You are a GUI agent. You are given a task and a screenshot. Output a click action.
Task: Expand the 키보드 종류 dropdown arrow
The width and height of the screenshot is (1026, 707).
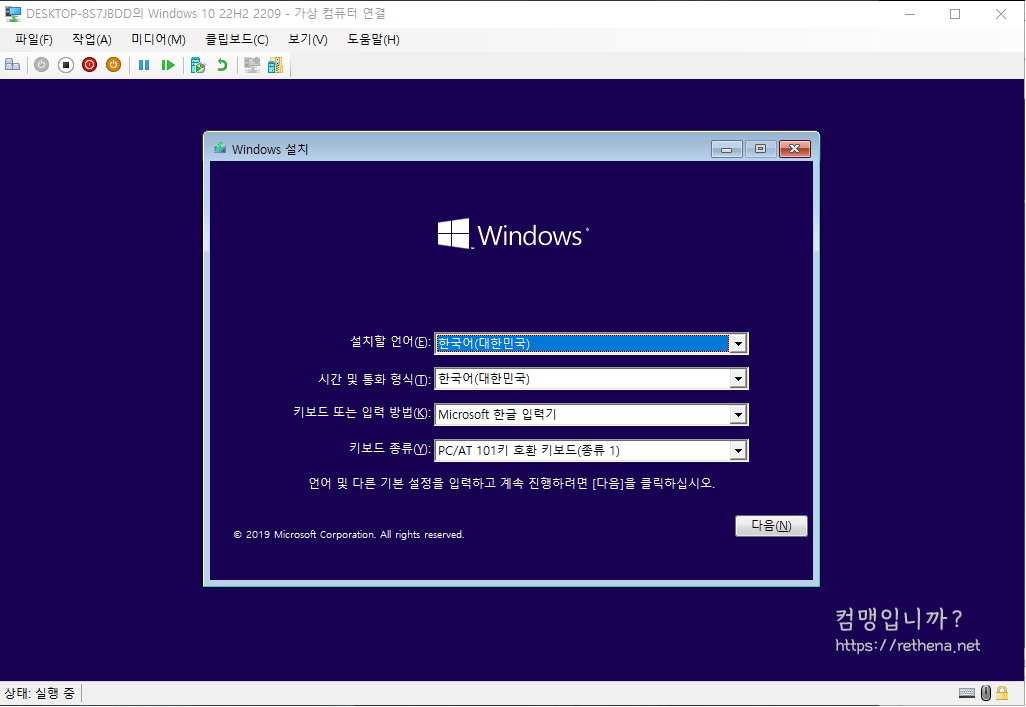coord(738,450)
